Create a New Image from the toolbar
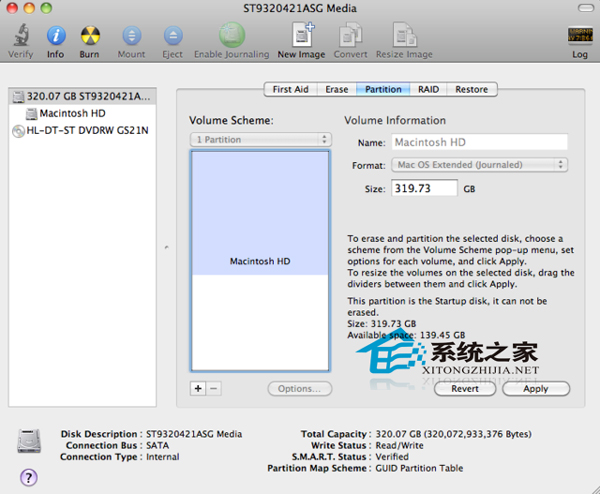 (301, 38)
